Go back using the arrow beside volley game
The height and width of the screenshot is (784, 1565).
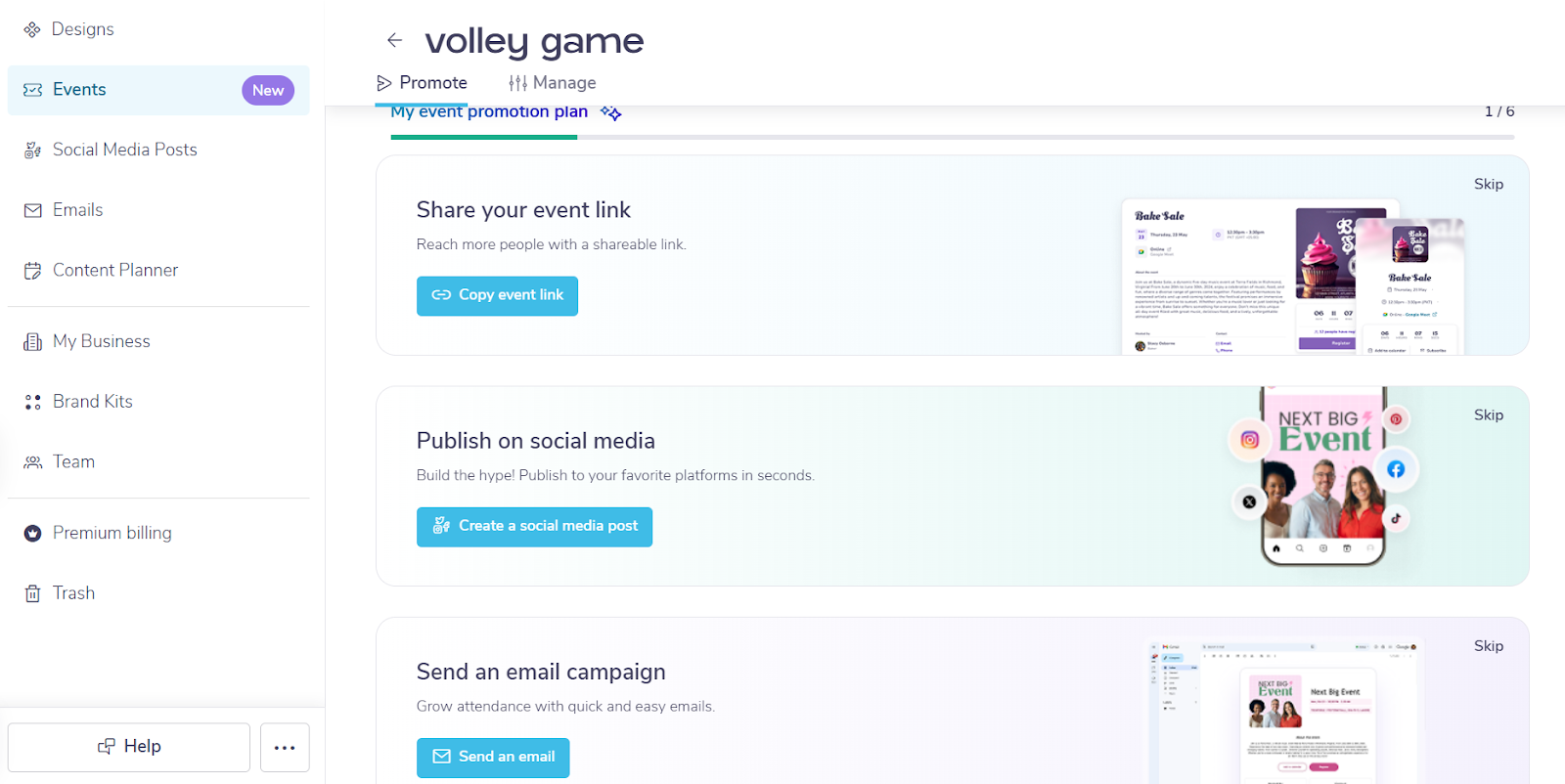coord(394,40)
